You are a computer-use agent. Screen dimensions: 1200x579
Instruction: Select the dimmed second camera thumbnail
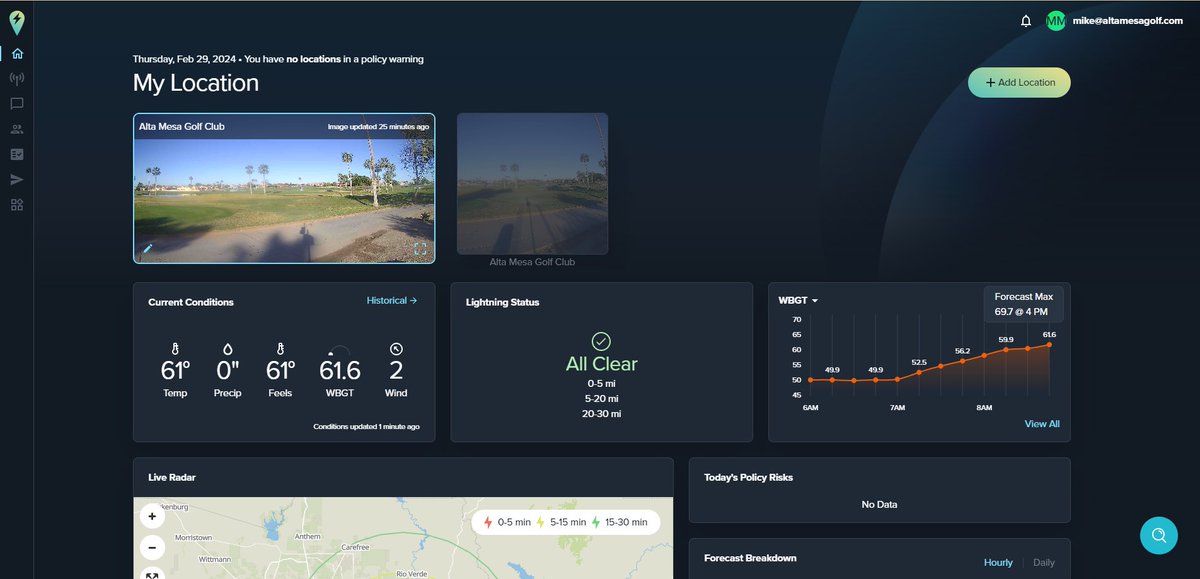[532, 183]
